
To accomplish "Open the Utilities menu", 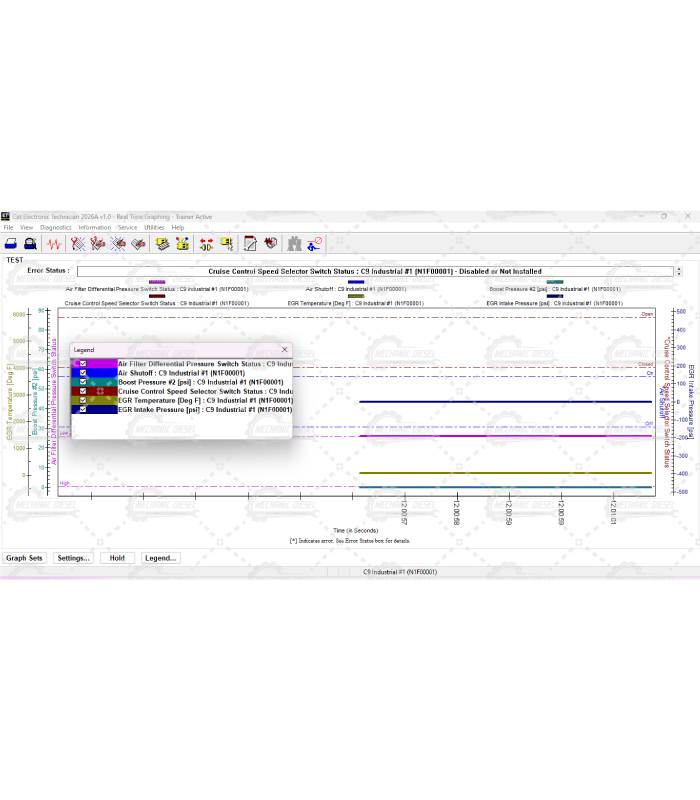I will pos(154,227).
